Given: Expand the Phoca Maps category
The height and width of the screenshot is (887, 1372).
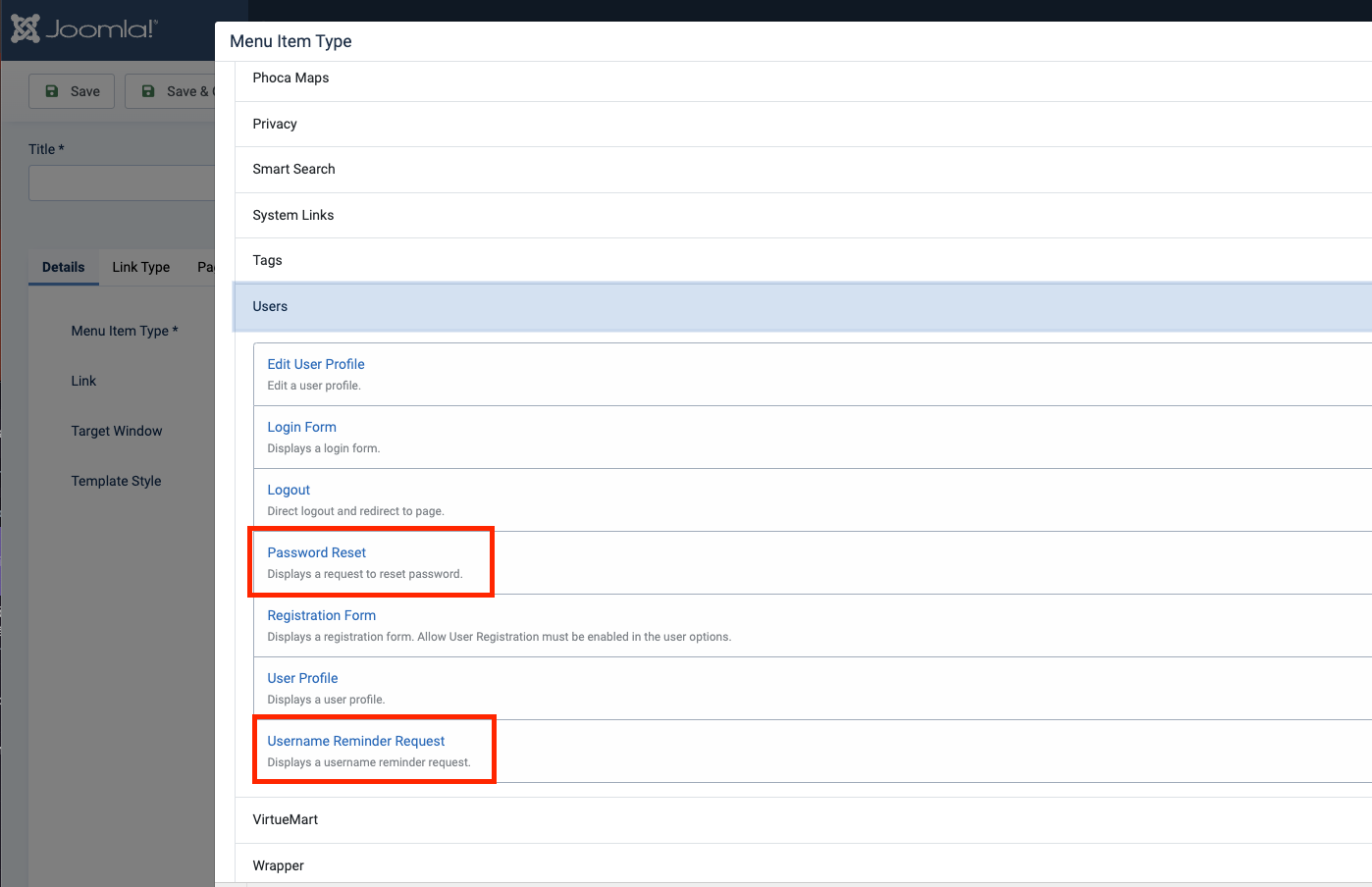Looking at the screenshot, I should (x=803, y=78).
